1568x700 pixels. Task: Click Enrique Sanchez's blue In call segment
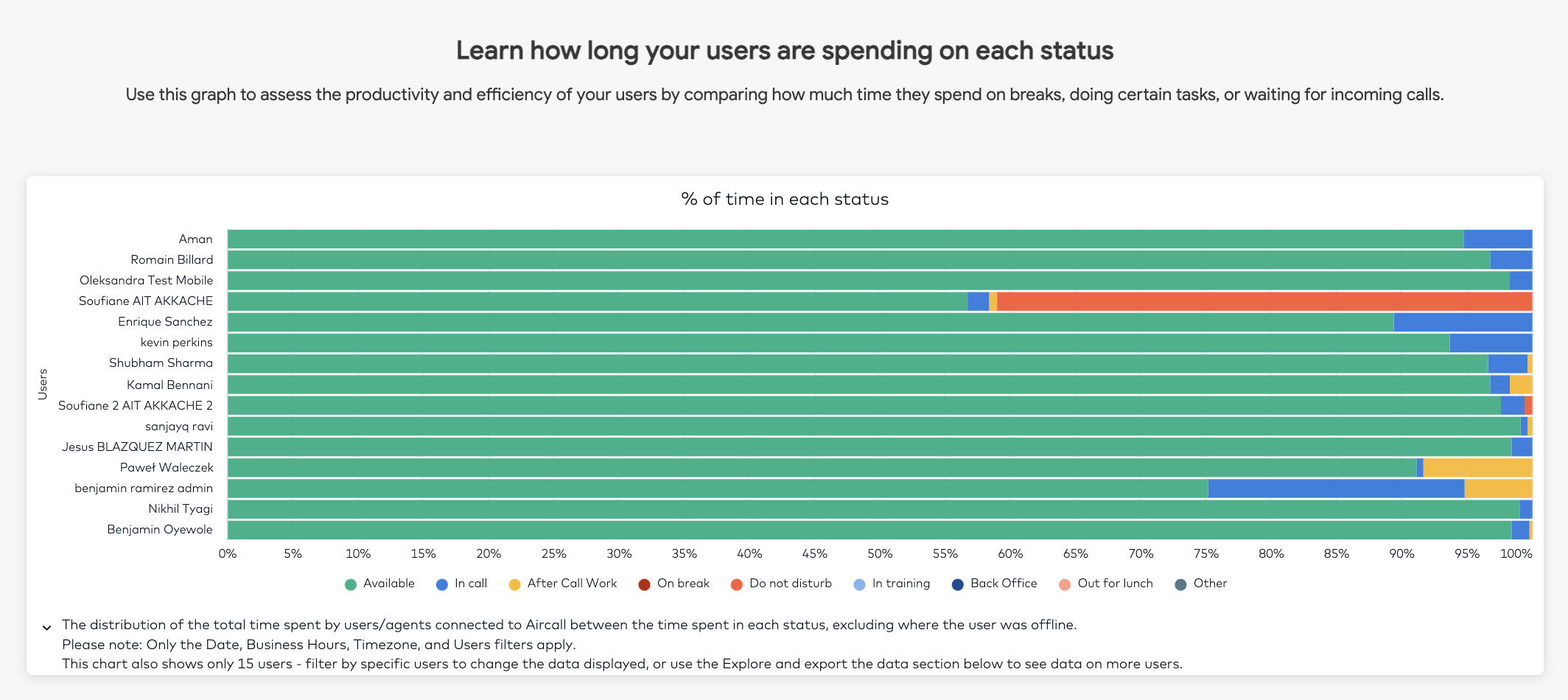point(1463,322)
